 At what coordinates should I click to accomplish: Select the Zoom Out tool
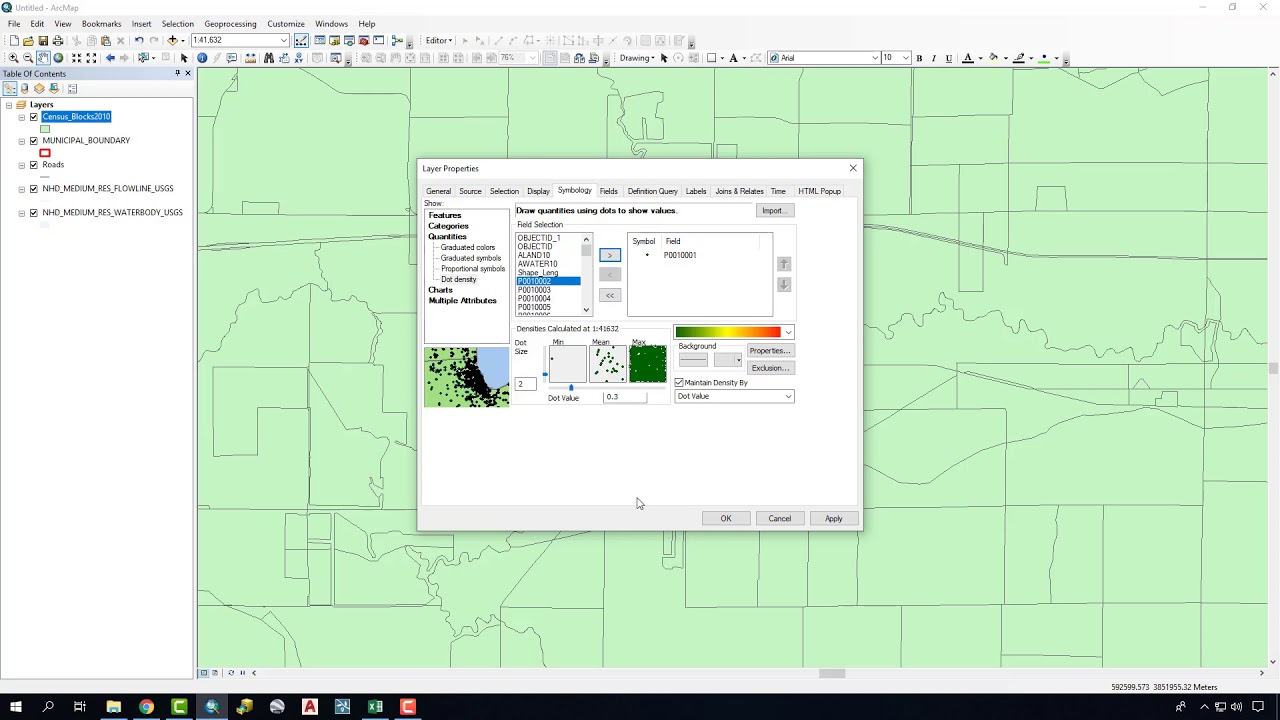28,58
